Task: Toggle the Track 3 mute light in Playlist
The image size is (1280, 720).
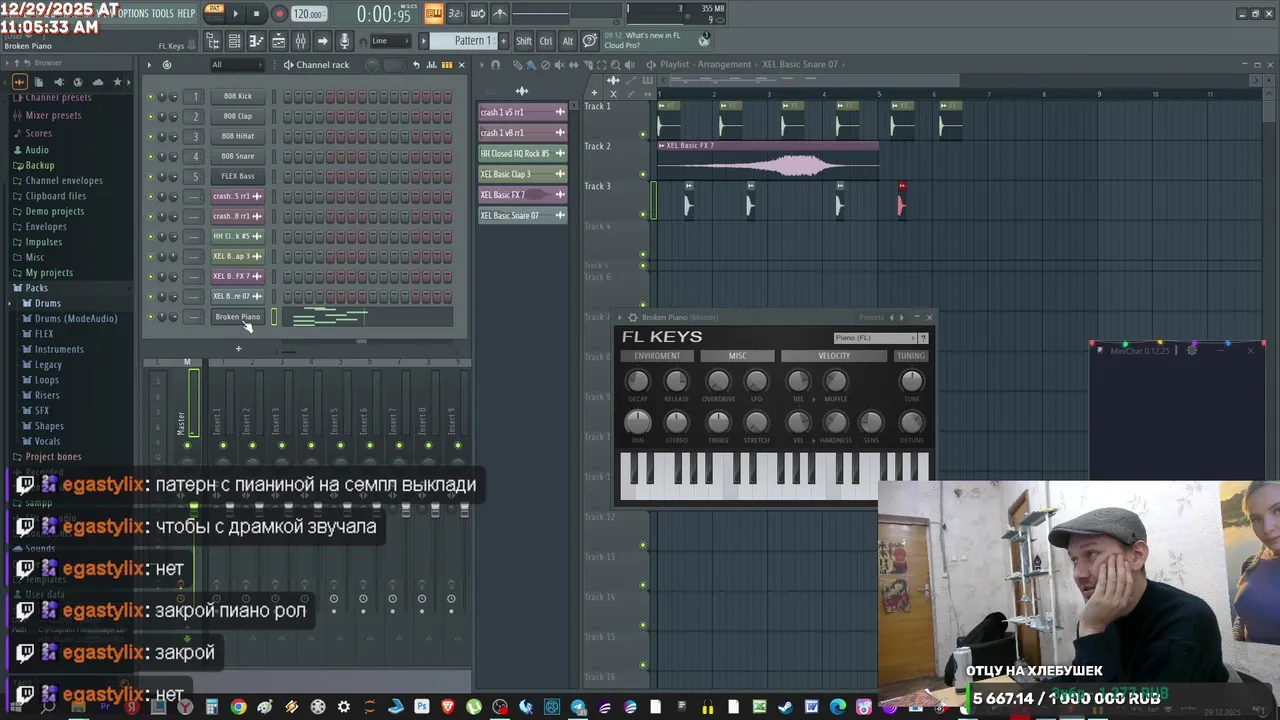Action: point(643,214)
